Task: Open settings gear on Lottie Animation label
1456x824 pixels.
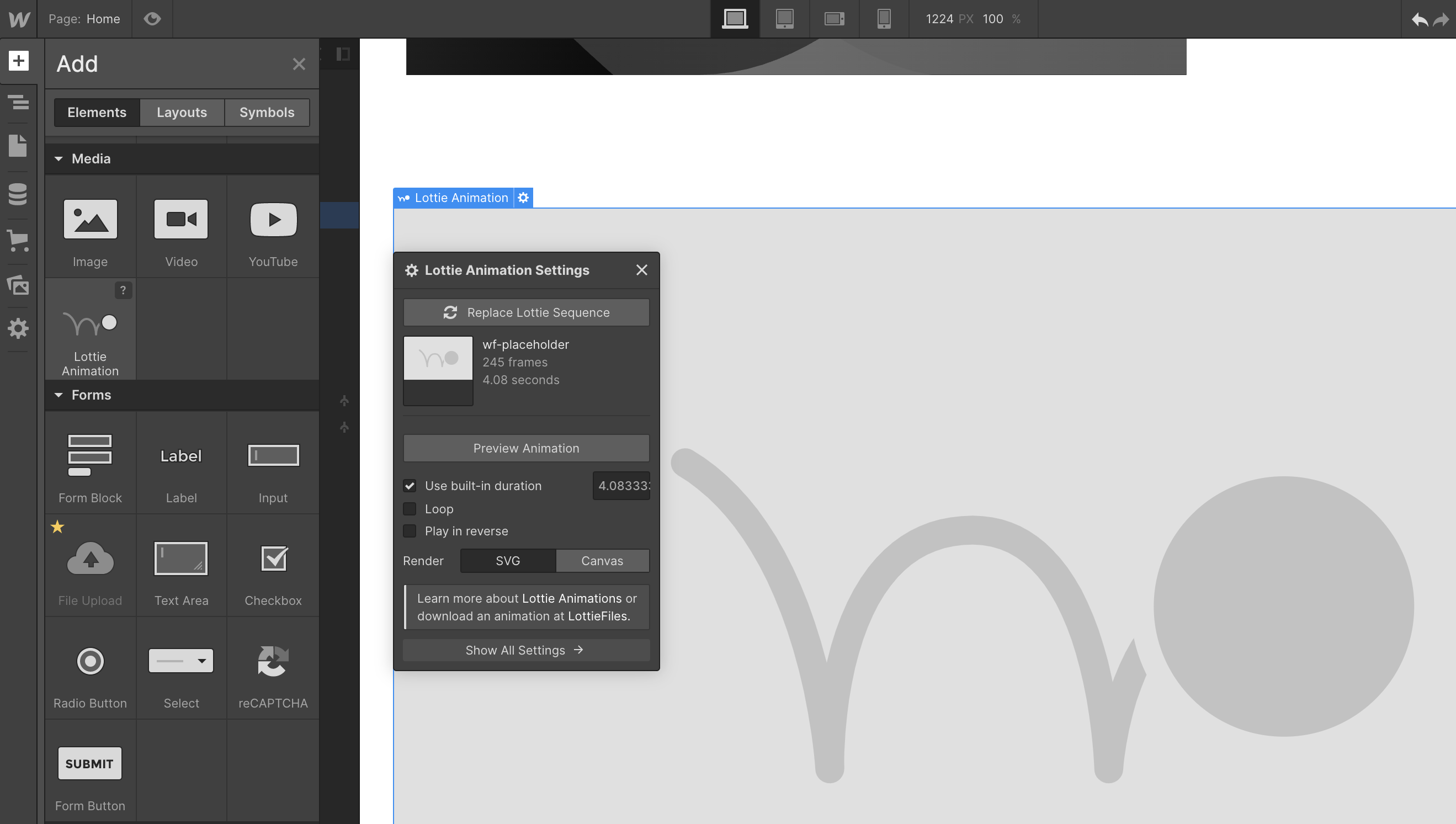Action: pos(523,198)
